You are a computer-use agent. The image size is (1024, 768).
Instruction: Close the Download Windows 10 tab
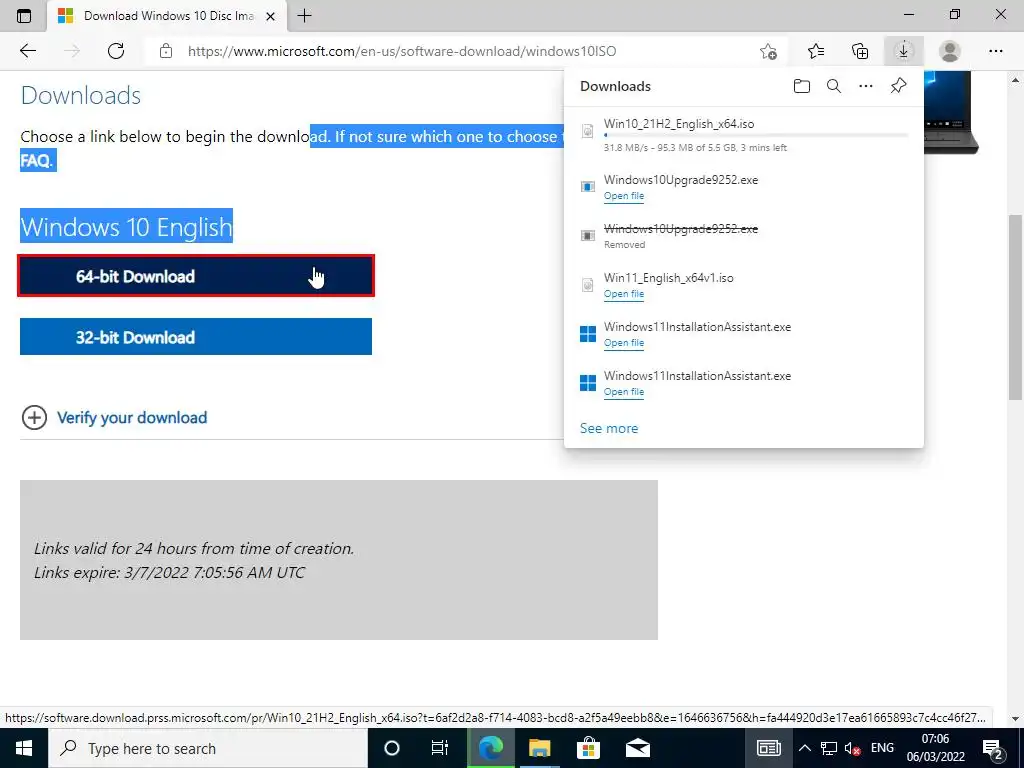pyautogui.click(x=270, y=16)
